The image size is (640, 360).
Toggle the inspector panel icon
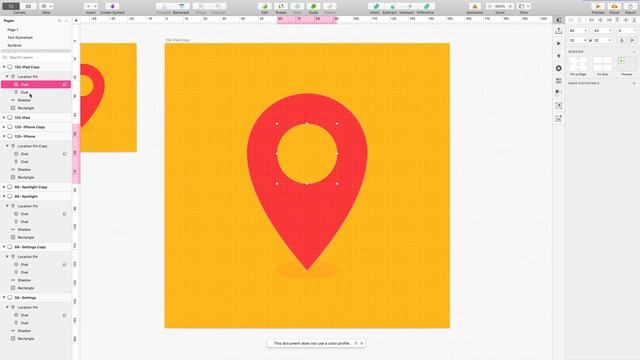[559, 20]
